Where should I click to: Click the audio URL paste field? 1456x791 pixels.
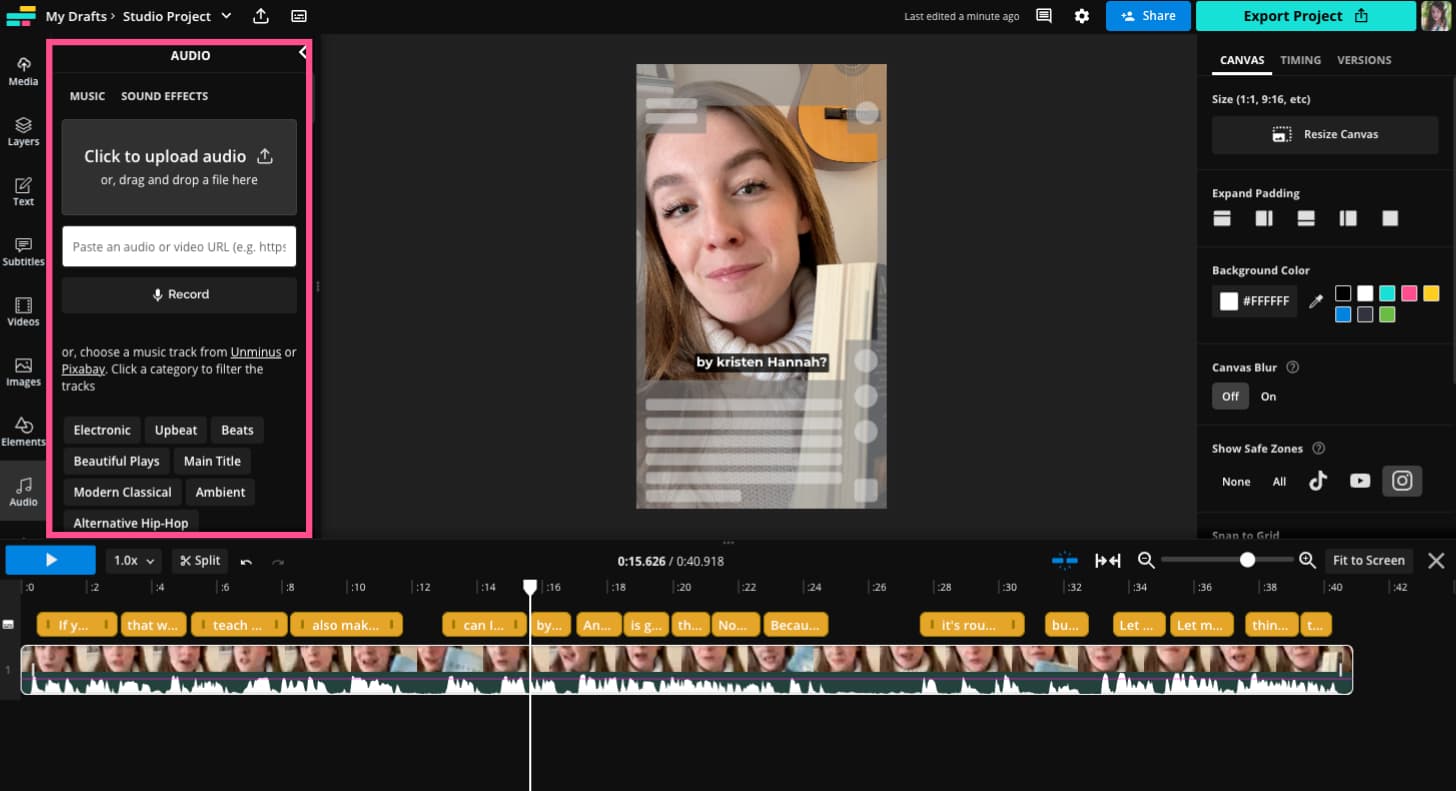[179, 246]
